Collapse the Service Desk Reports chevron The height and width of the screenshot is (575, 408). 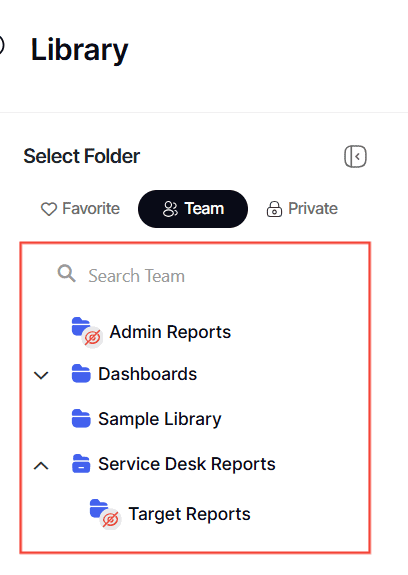click(x=41, y=465)
